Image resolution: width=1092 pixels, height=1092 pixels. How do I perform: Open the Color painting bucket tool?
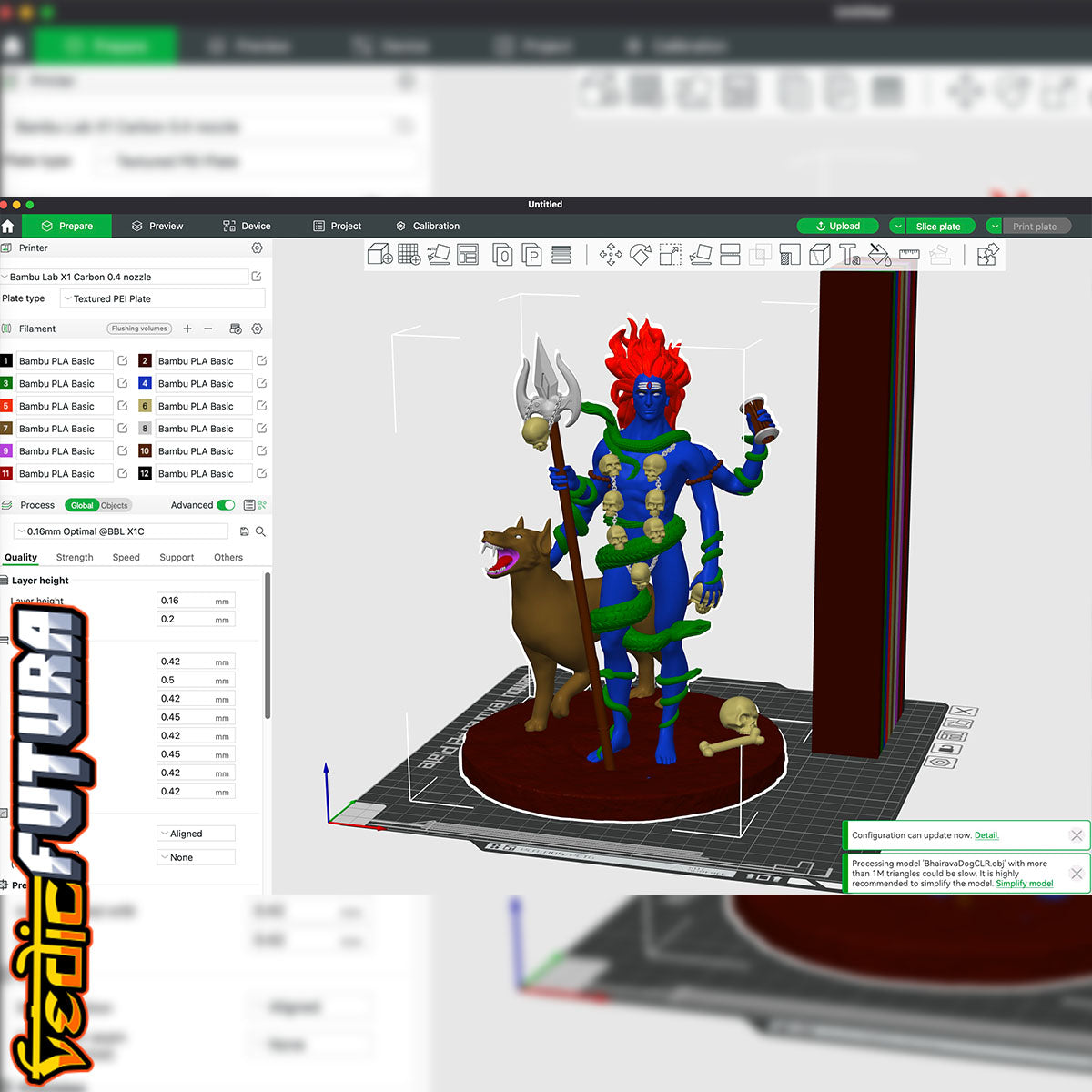click(x=879, y=255)
